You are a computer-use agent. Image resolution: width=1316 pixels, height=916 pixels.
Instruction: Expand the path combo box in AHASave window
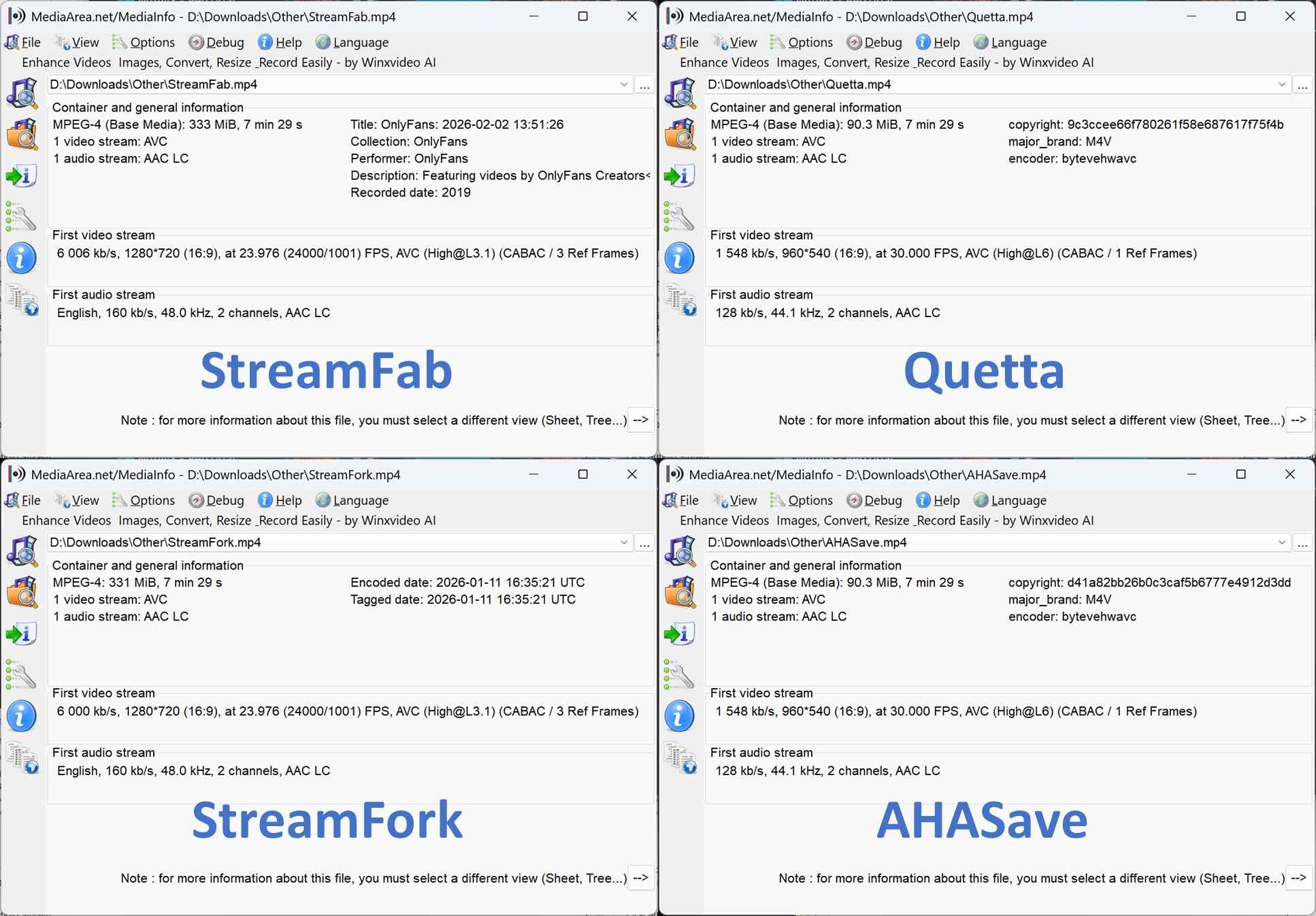coord(1282,542)
